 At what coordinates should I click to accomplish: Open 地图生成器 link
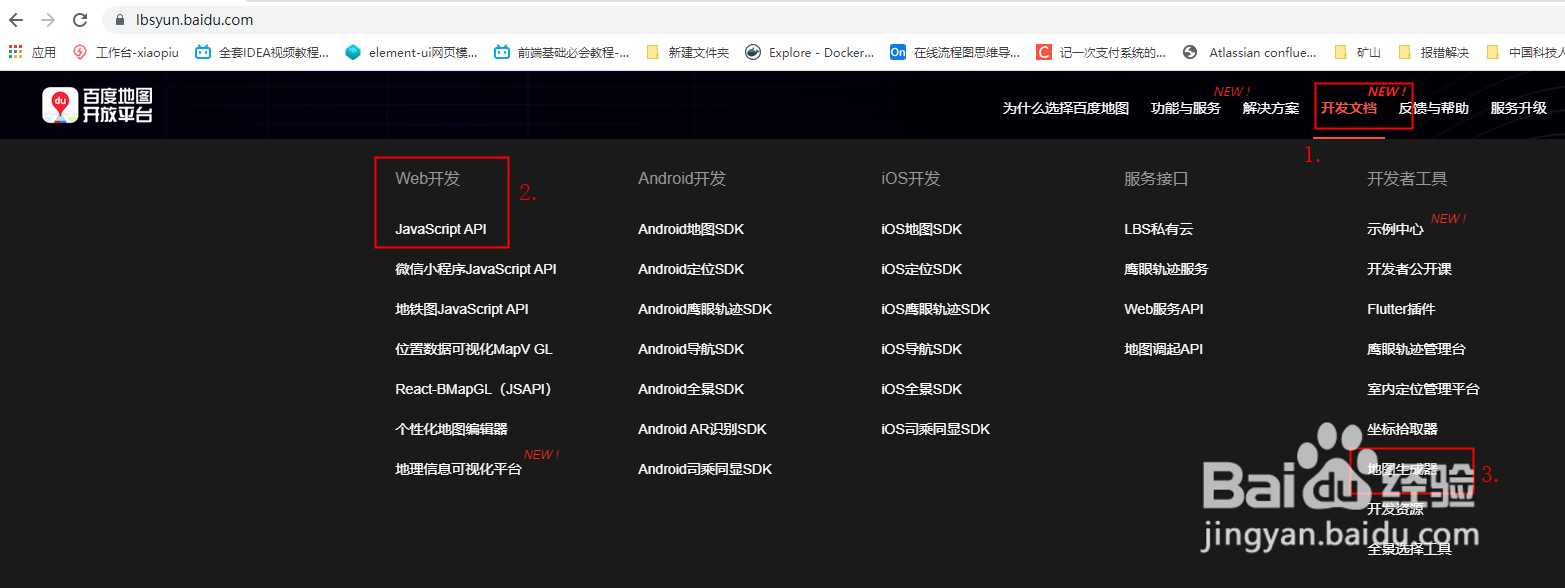coord(1402,469)
